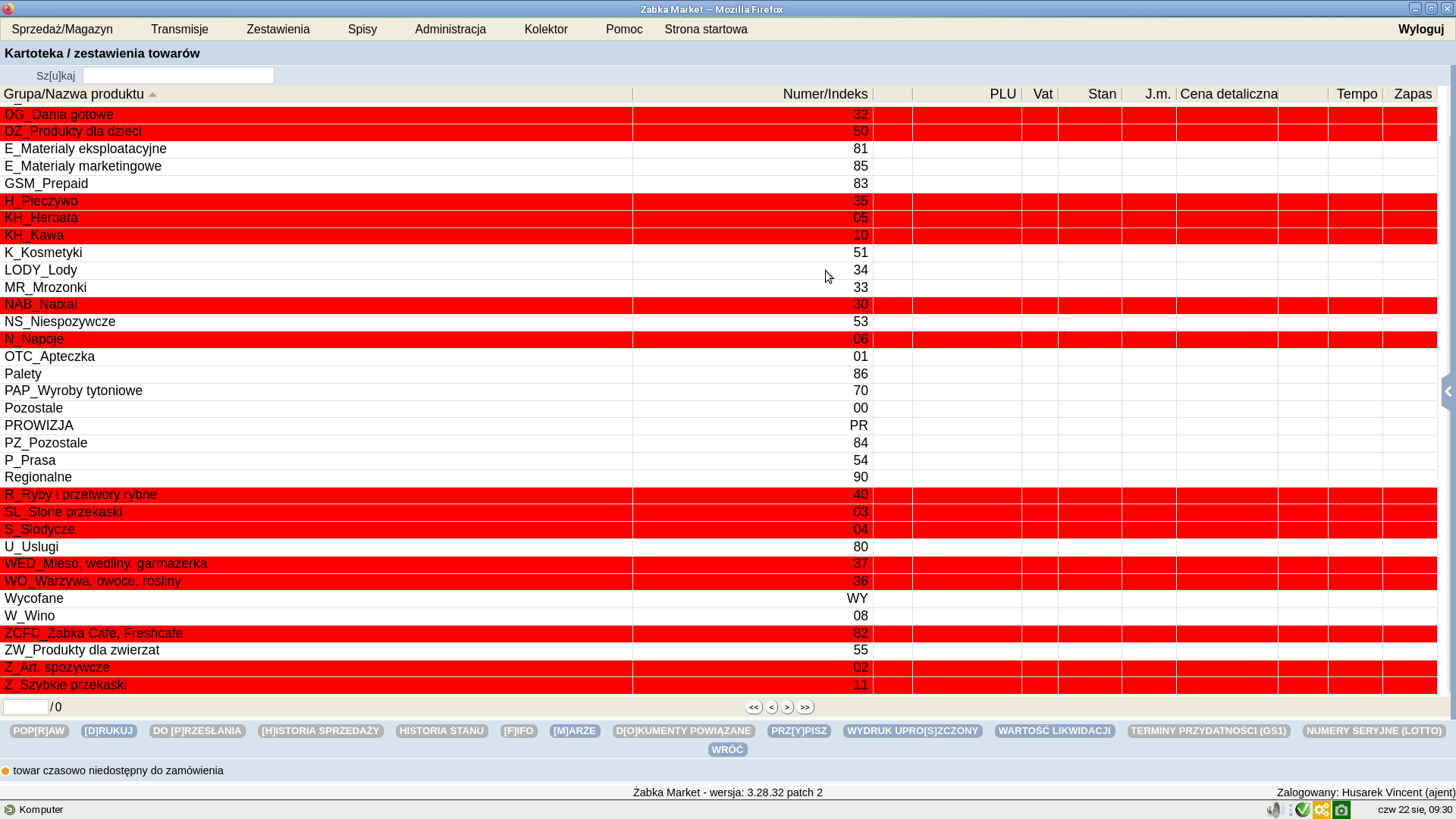Open the orange gears tray icon

1322,810
